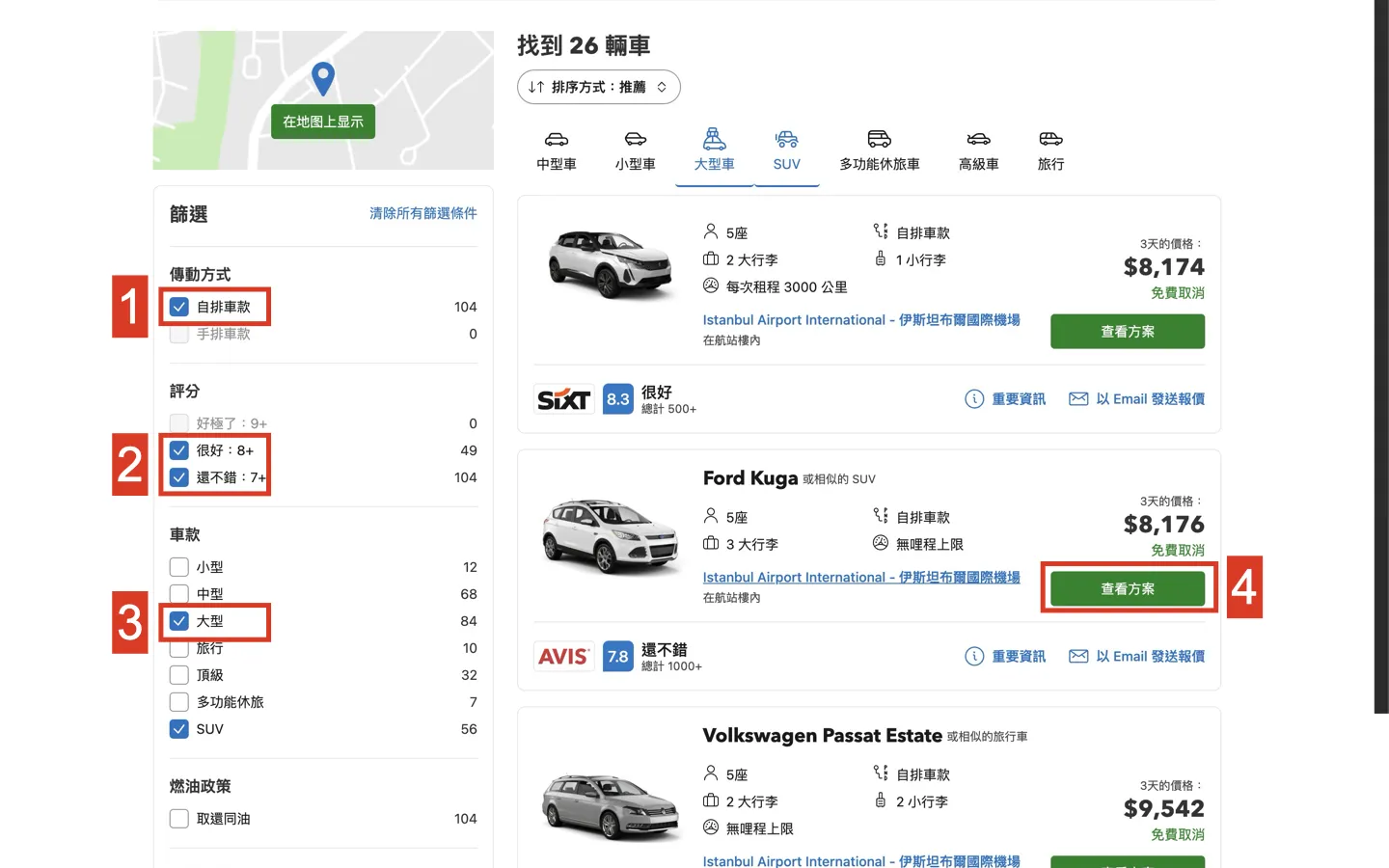Check the 旅行 car type filter
Image resolution: width=1389 pixels, height=868 pixels.
tap(179, 648)
